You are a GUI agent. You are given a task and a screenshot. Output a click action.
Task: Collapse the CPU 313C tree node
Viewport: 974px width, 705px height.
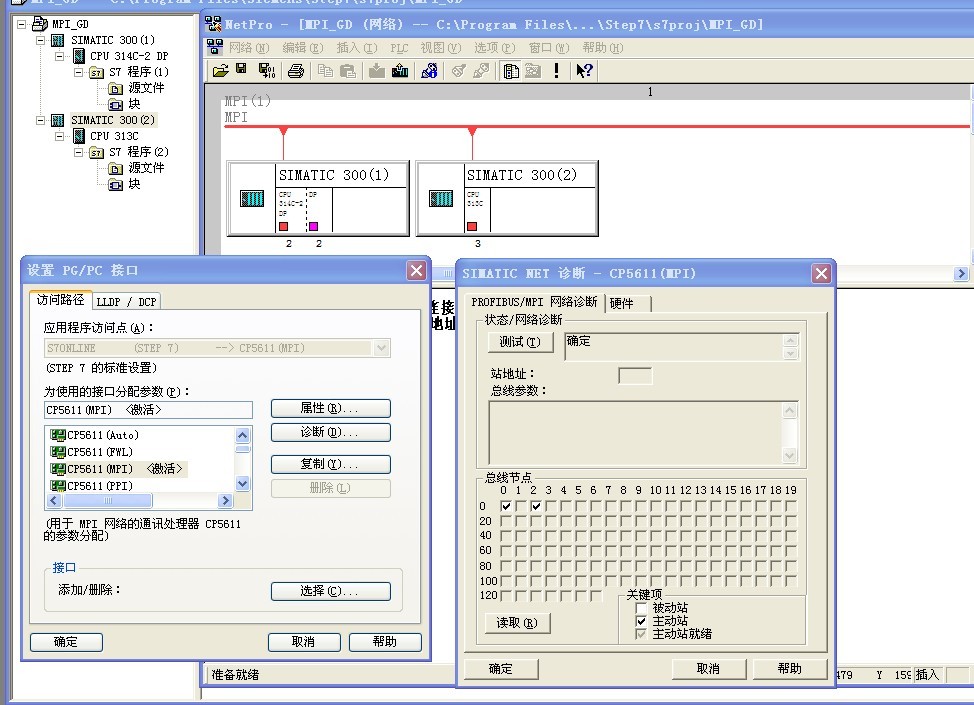(61, 136)
